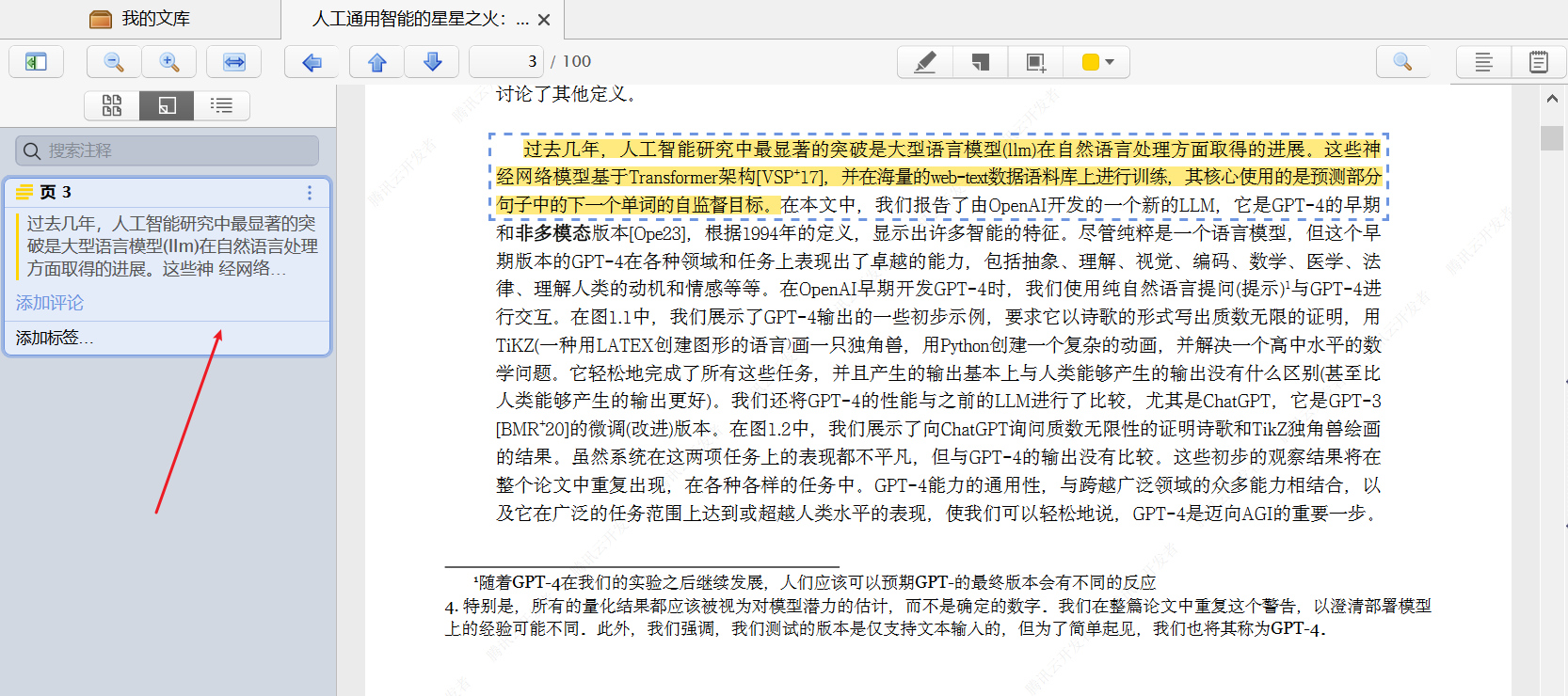Show annotations view in the sidebar
The width and height of the screenshot is (1568, 696).
[167, 105]
